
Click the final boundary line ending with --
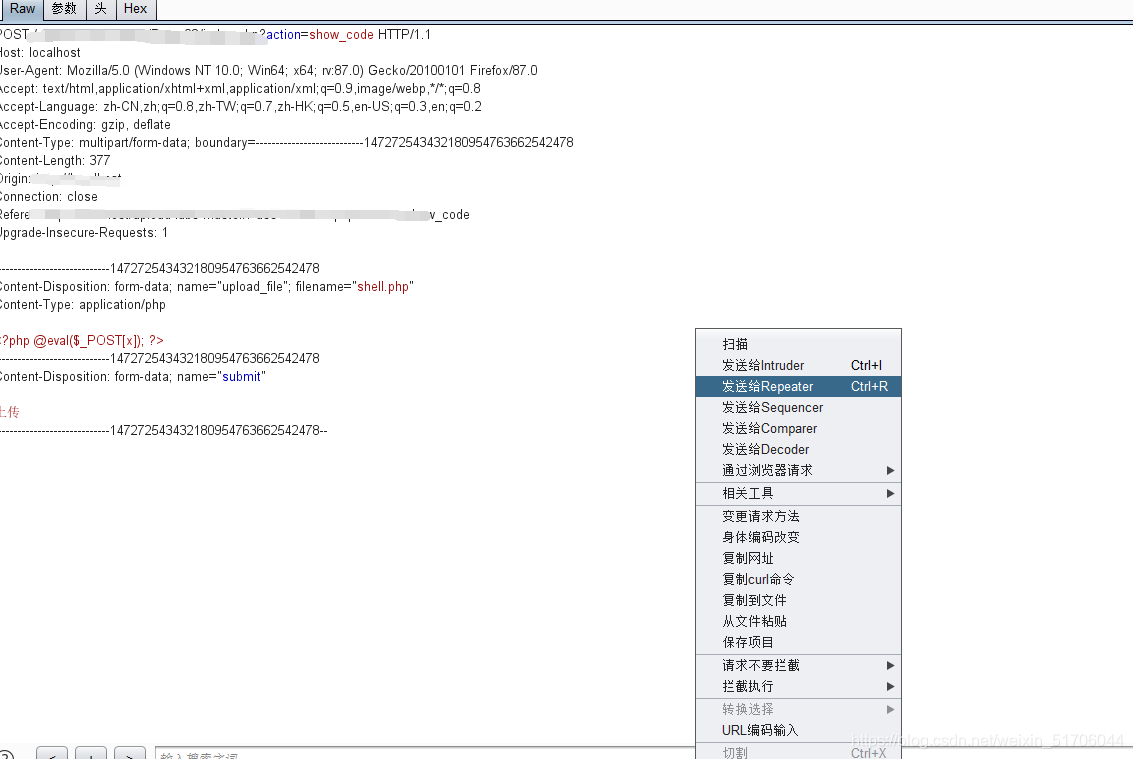tap(163, 431)
